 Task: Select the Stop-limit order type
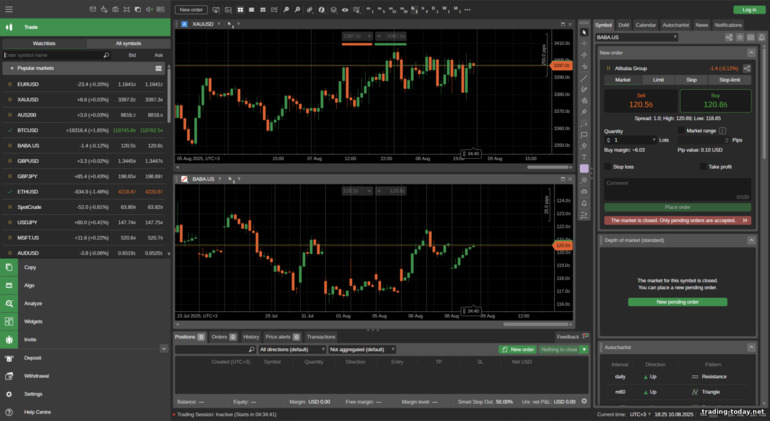coord(729,80)
